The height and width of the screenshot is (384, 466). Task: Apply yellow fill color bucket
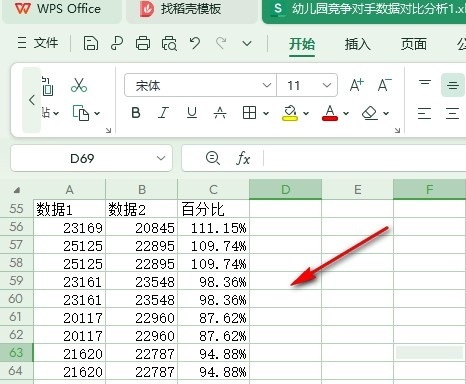[x=290, y=113]
